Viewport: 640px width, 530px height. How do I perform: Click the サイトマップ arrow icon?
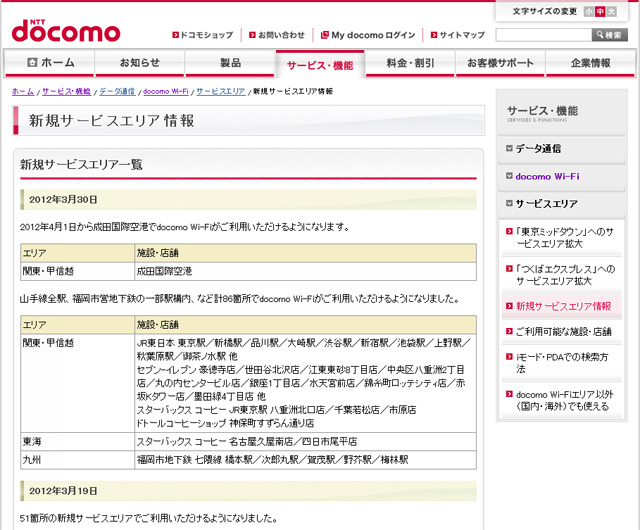click(434, 35)
